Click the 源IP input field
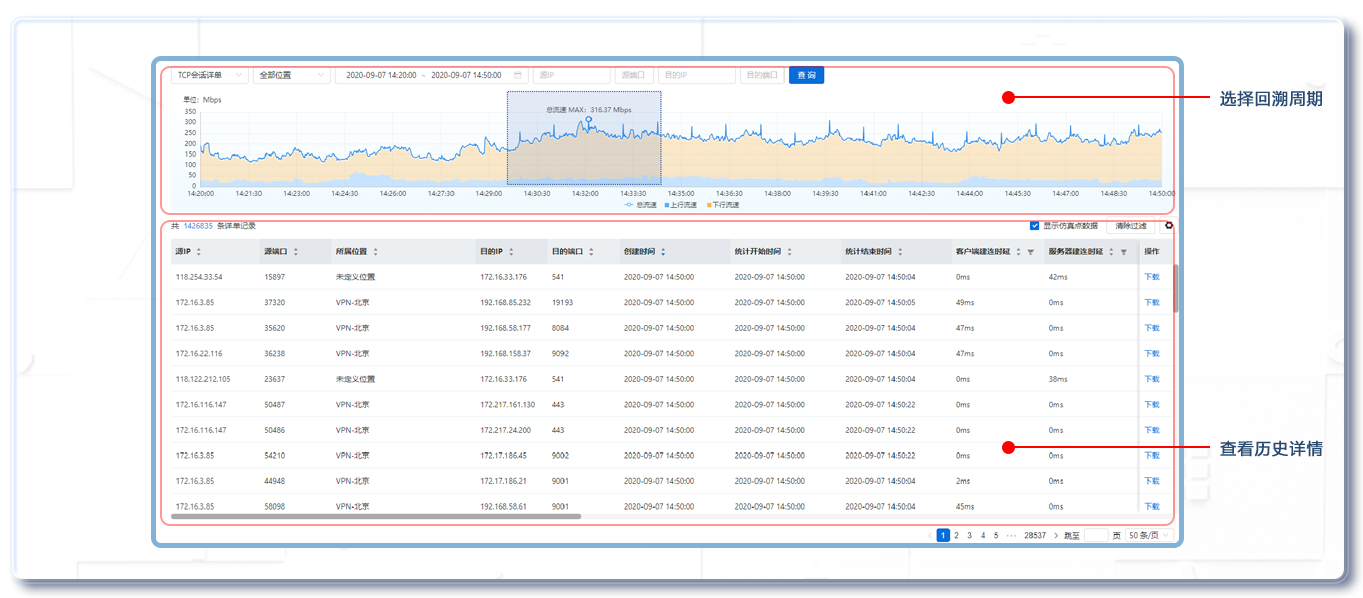1363x598 pixels. click(571, 75)
